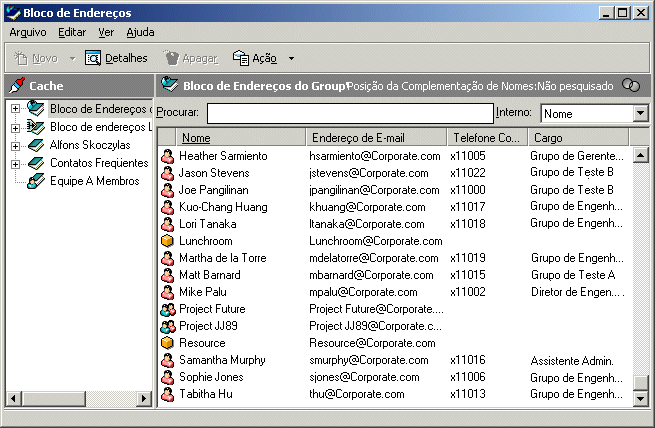The image size is (655, 428).
Task: Expand Alfons Skoczylas tree node
Action: (15, 146)
